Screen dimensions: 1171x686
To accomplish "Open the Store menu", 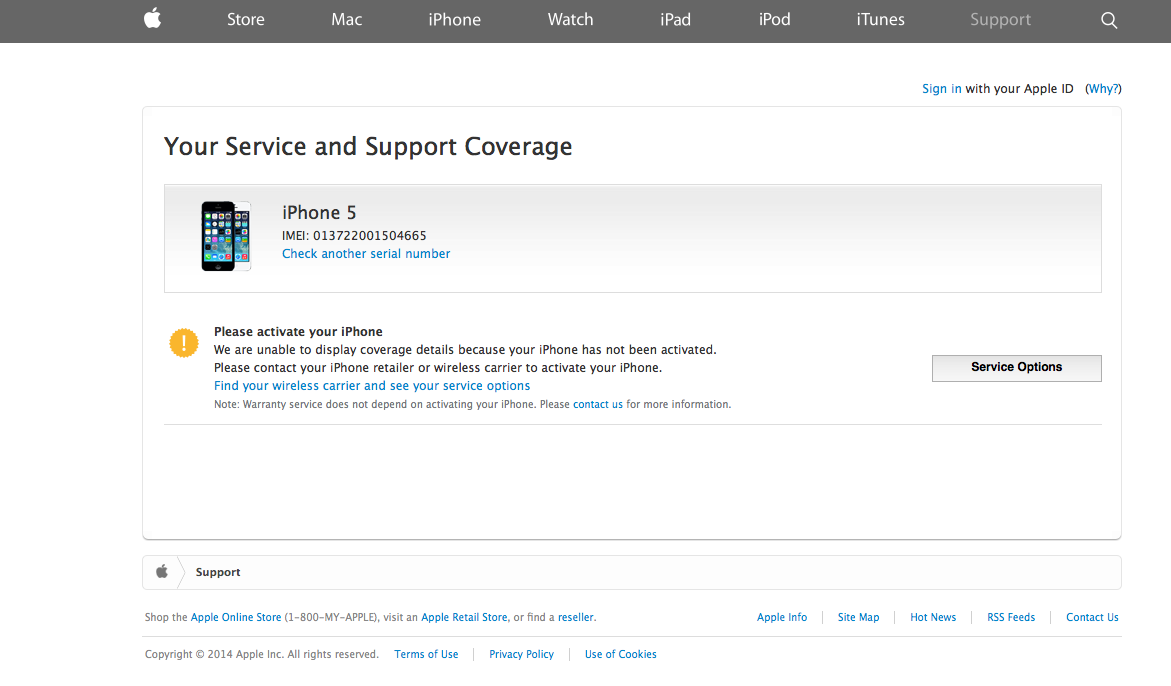I will tap(245, 20).
